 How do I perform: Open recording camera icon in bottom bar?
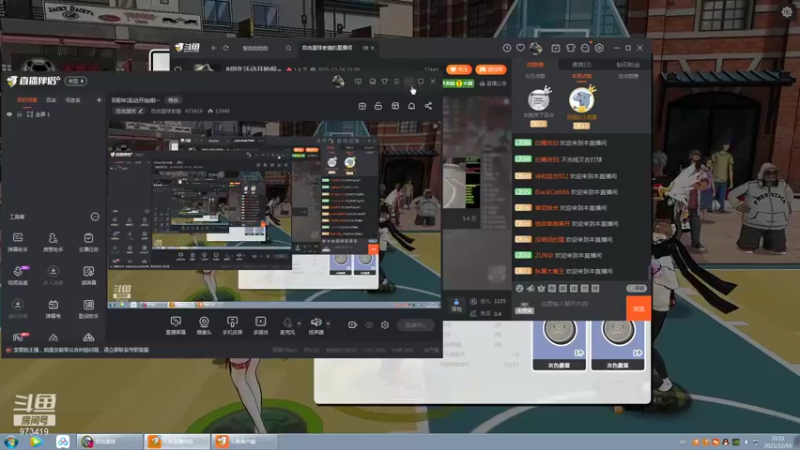point(352,325)
